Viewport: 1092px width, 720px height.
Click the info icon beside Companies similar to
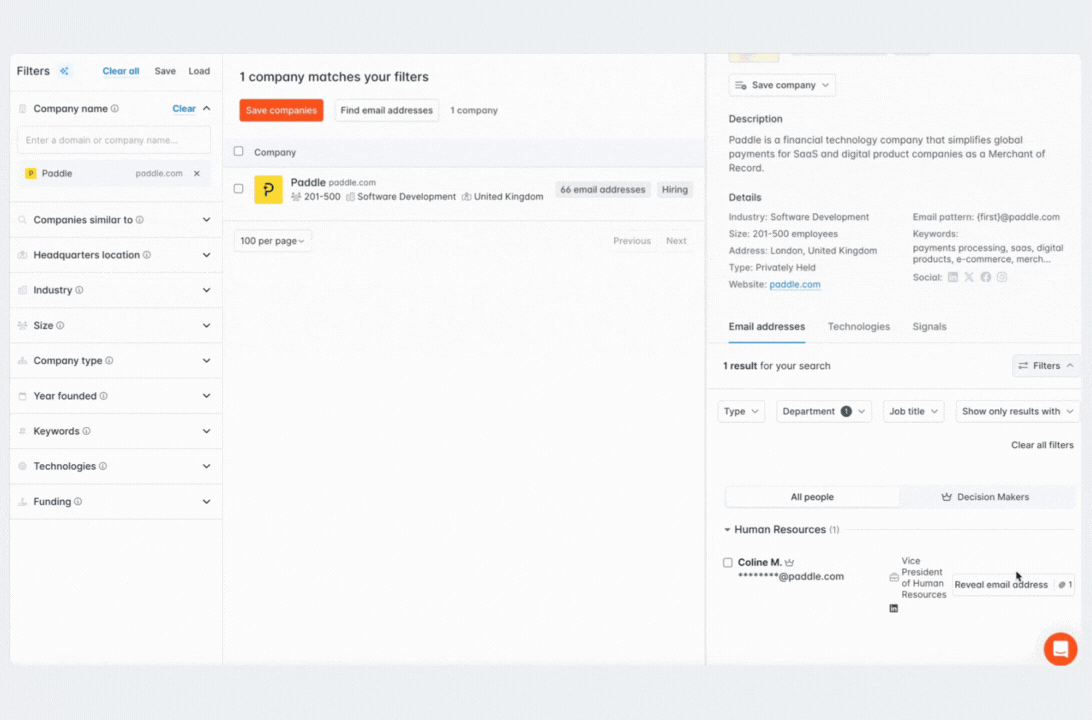pos(140,220)
